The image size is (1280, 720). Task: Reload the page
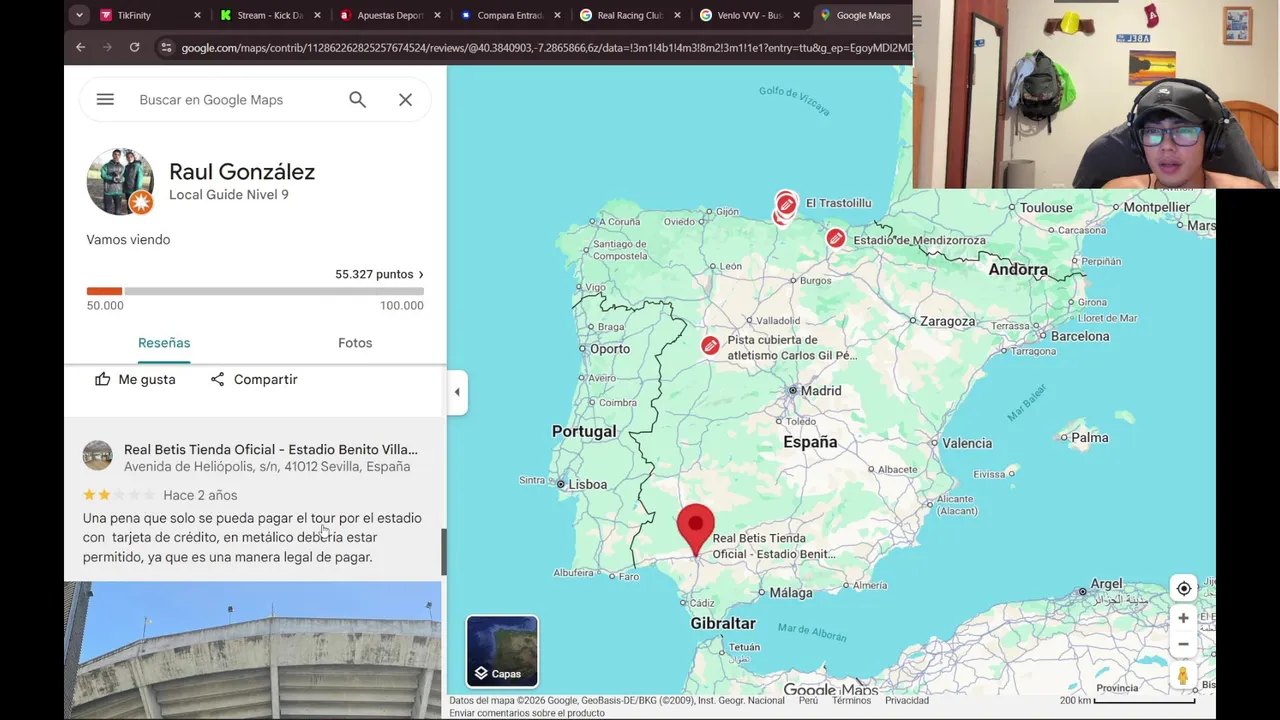coord(134,47)
